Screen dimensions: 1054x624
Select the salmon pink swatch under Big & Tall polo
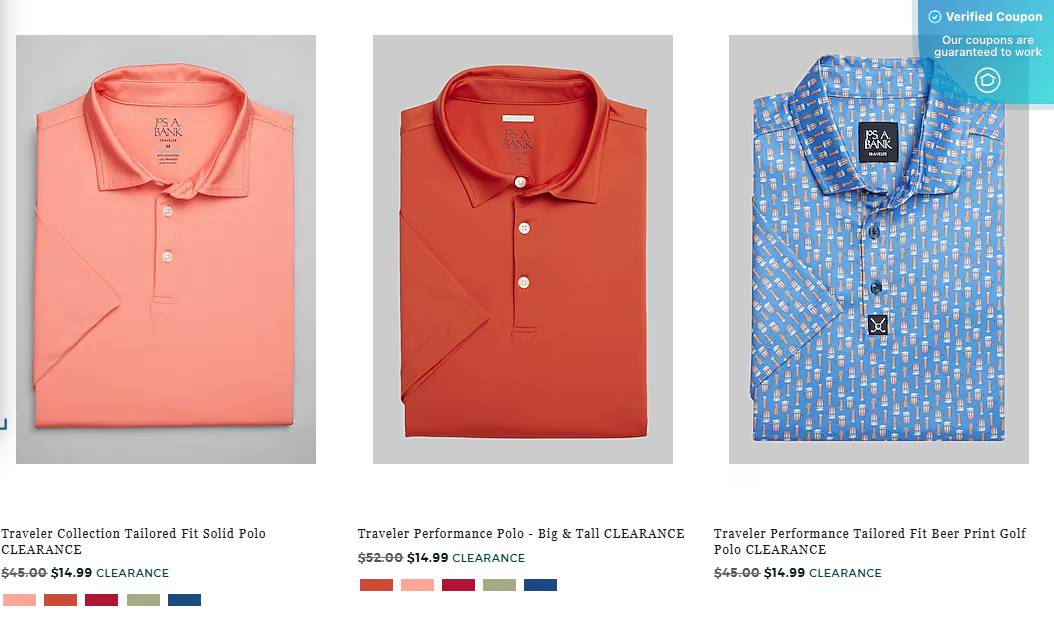[x=417, y=585]
